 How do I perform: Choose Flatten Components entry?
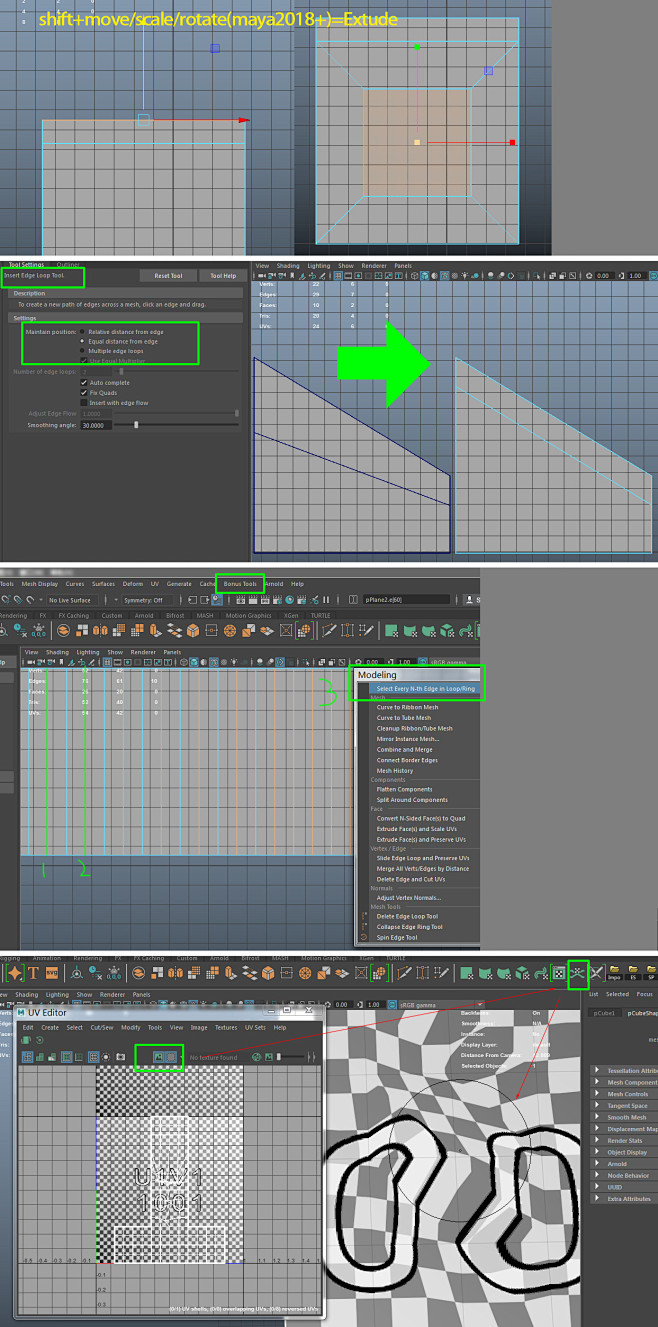403,789
